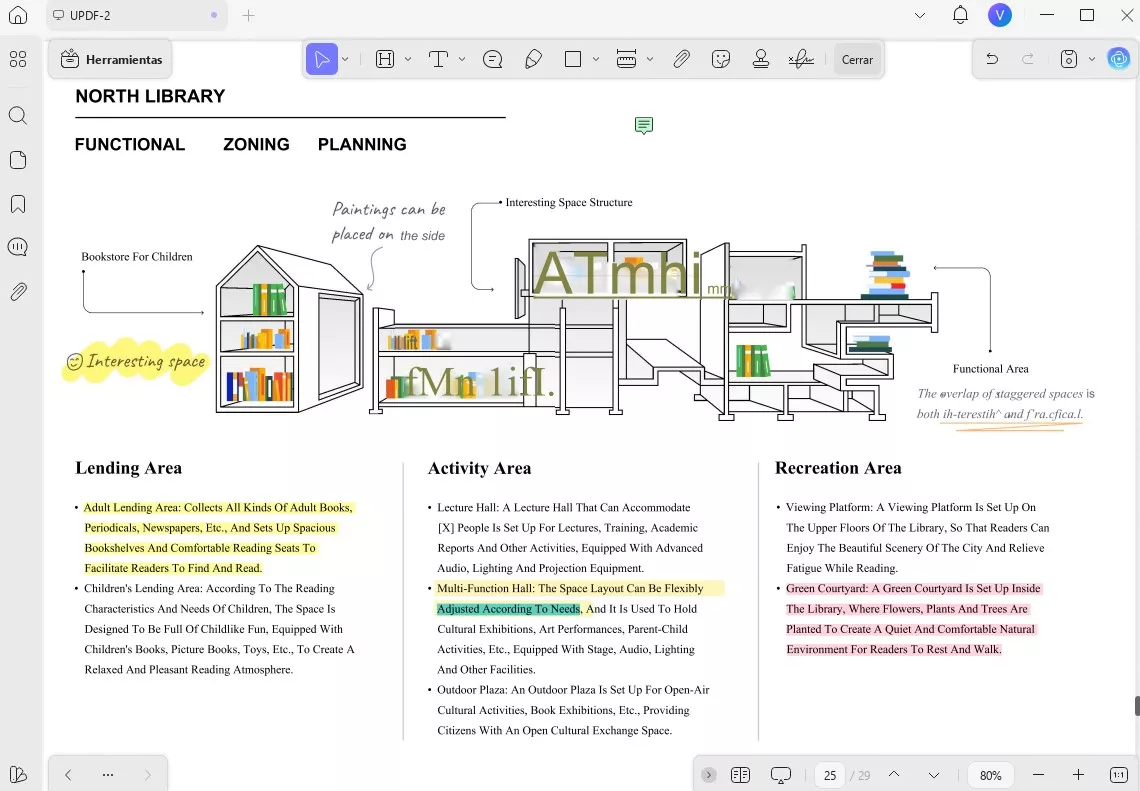Open the bookmarks panel
The height and width of the screenshot is (791, 1140).
tap(17, 204)
